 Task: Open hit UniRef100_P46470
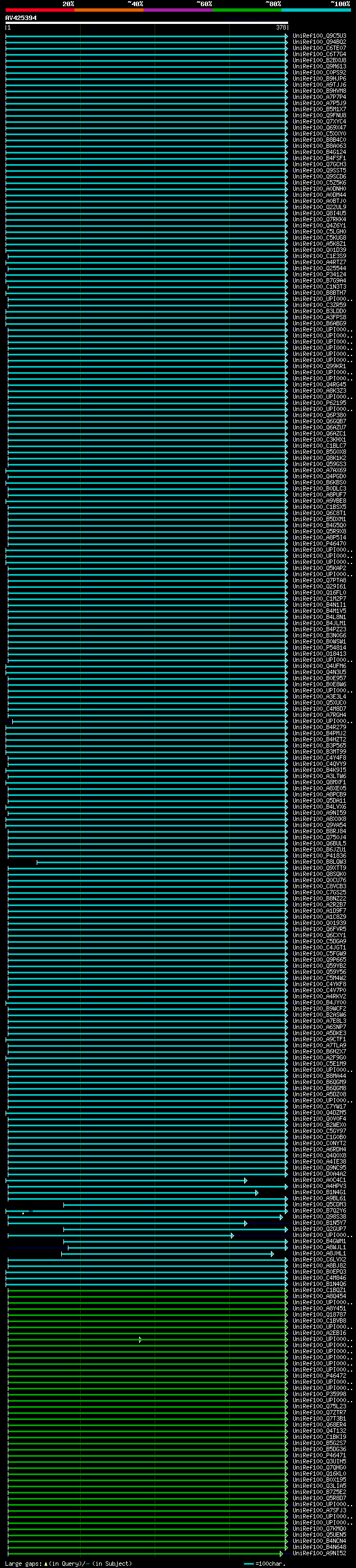click(319, 543)
